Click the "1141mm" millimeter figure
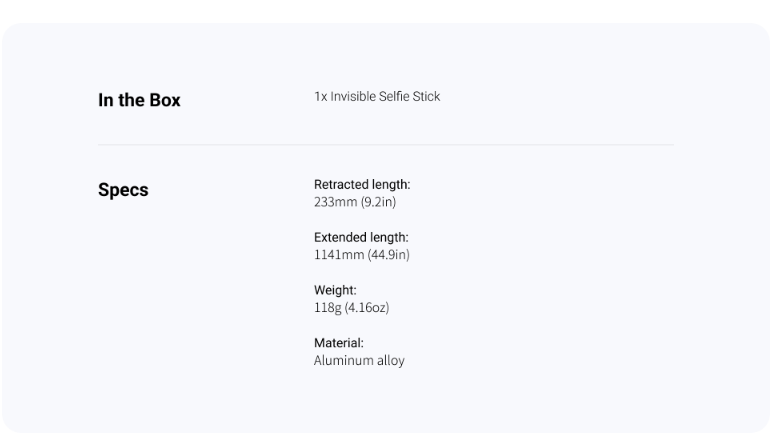Image resolution: width=773 pixels, height=441 pixels. pos(339,255)
